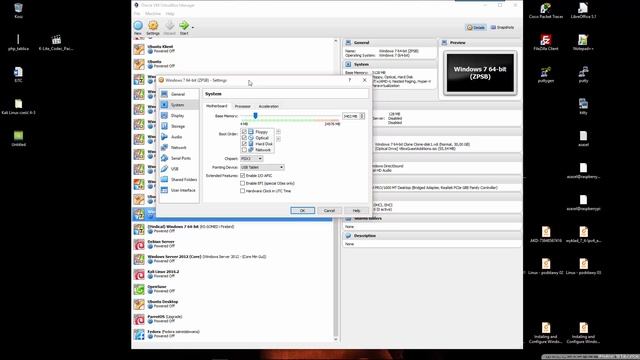
Task: Click Windows 7 64-bit preview thumbnail
Action: click(480, 73)
